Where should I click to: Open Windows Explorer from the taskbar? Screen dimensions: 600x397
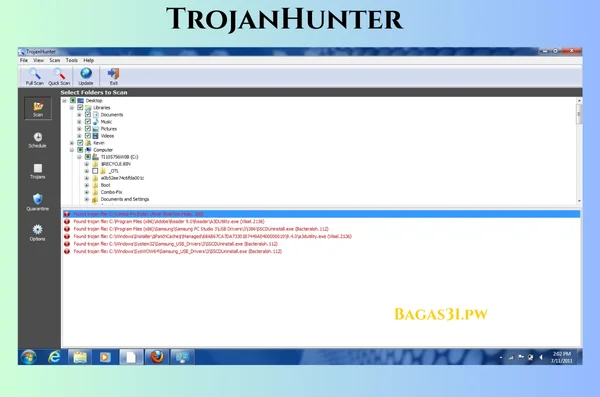coord(80,357)
